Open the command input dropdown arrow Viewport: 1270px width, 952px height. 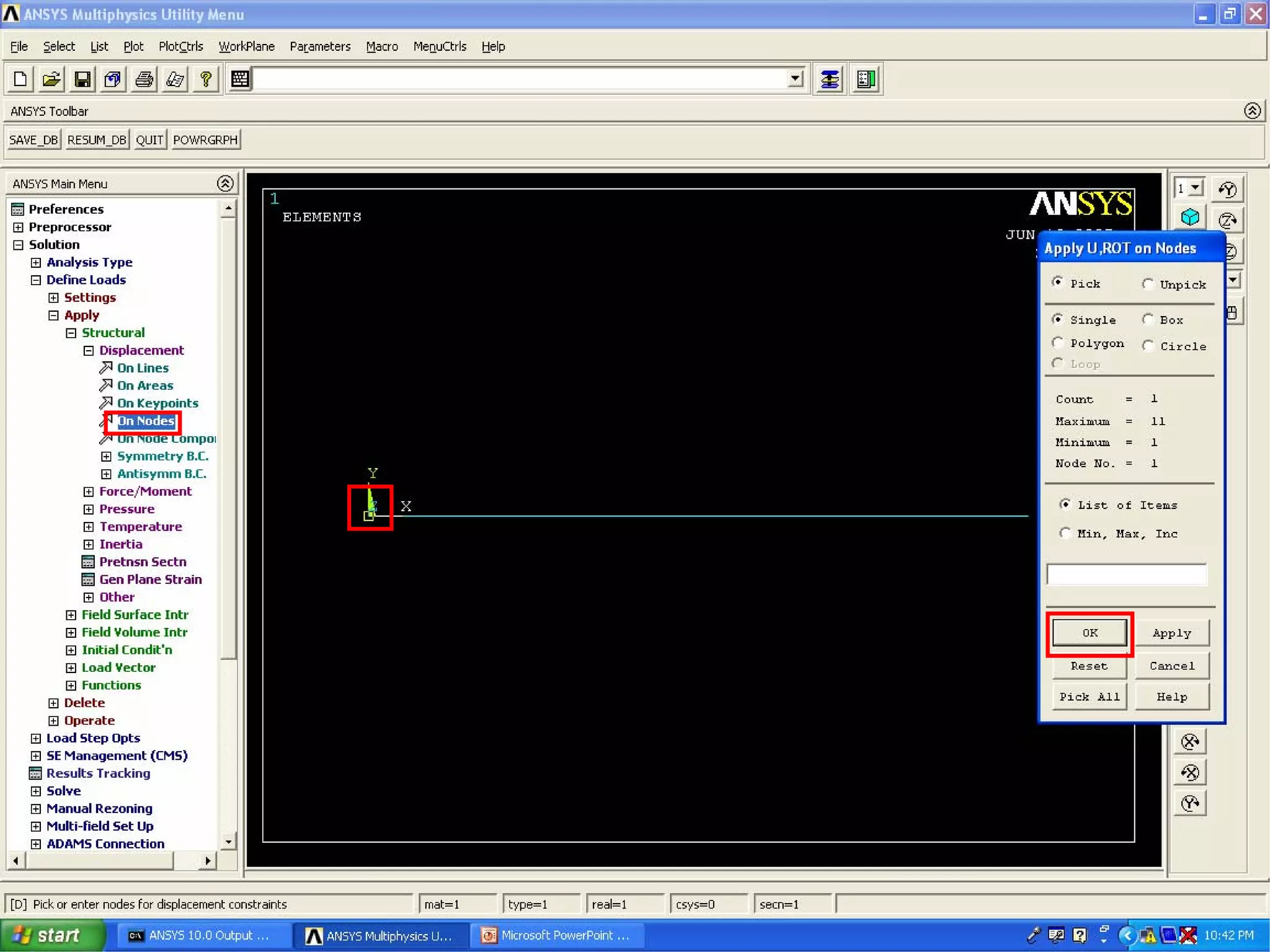[x=795, y=79]
